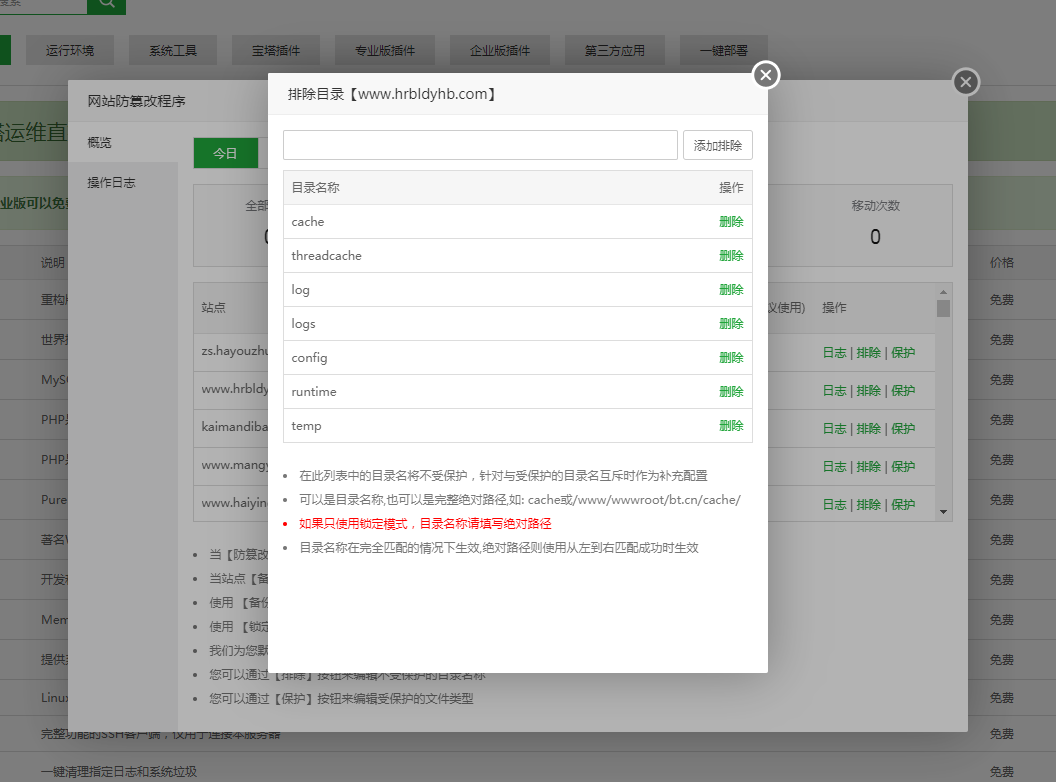Open 排除 for zs.hayouzhu site row
1056x782 pixels.
pos(869,353)
